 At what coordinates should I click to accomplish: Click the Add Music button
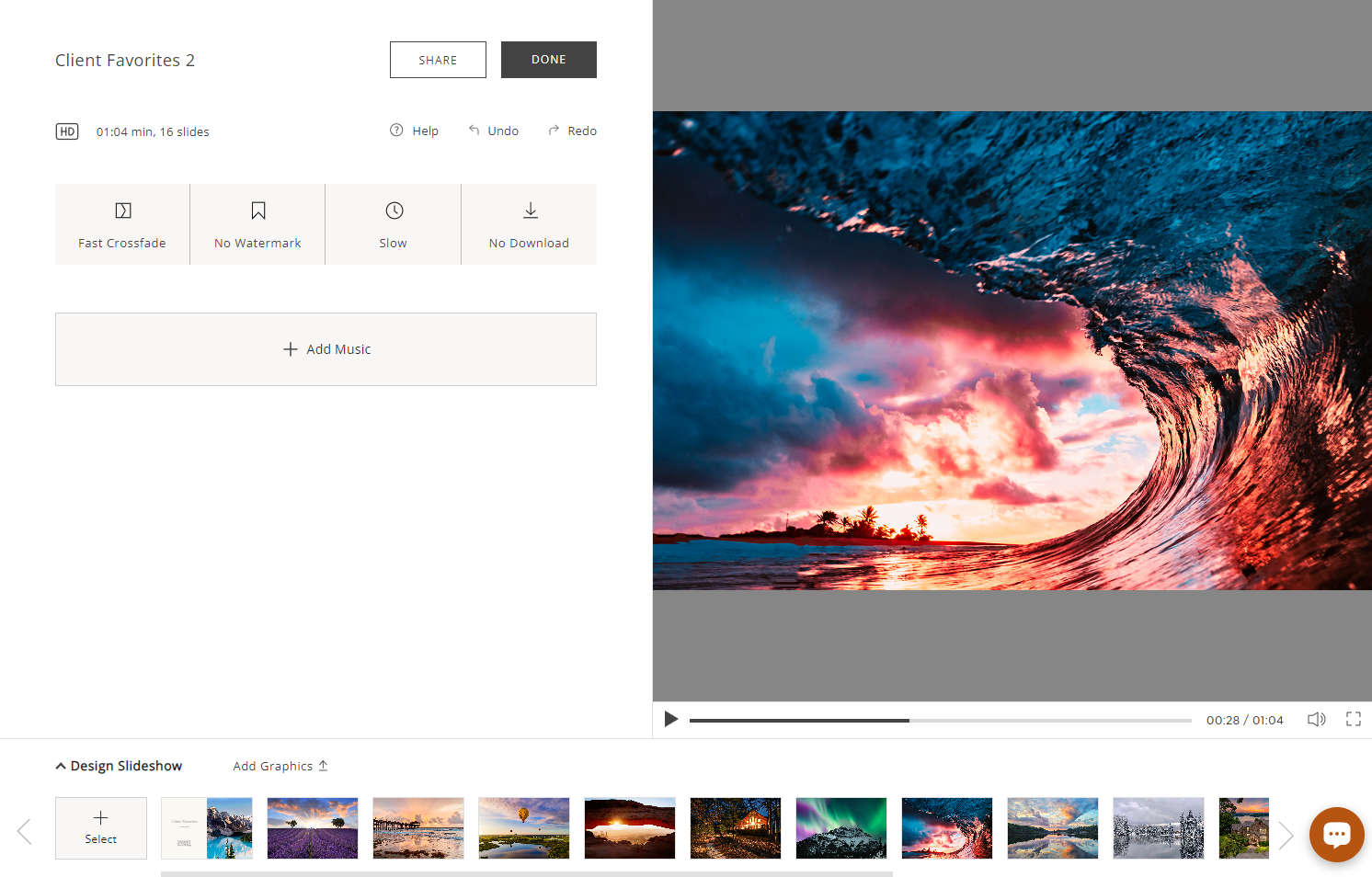click(x=326, y=349)
